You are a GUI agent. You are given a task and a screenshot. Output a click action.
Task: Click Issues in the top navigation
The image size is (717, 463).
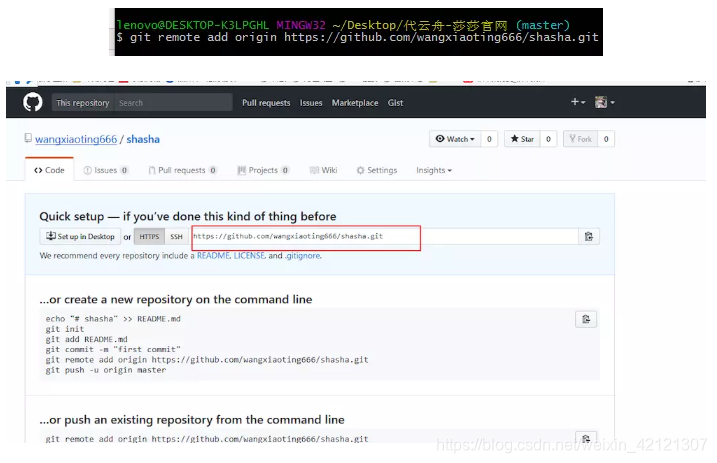point(311,103)
